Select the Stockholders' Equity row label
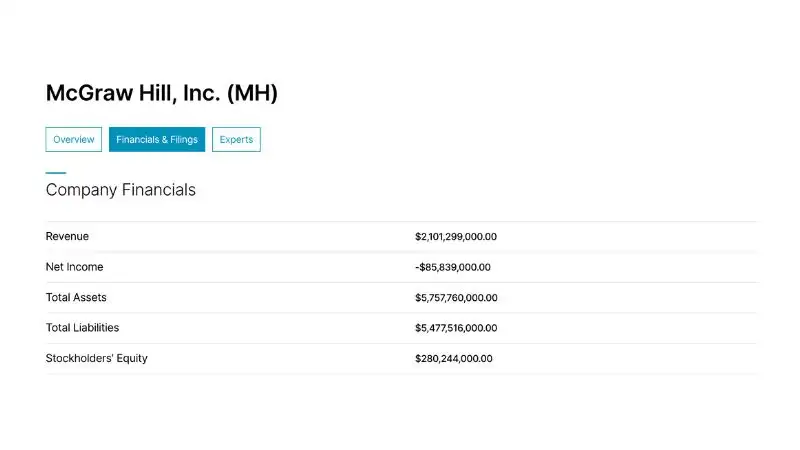 96,358
